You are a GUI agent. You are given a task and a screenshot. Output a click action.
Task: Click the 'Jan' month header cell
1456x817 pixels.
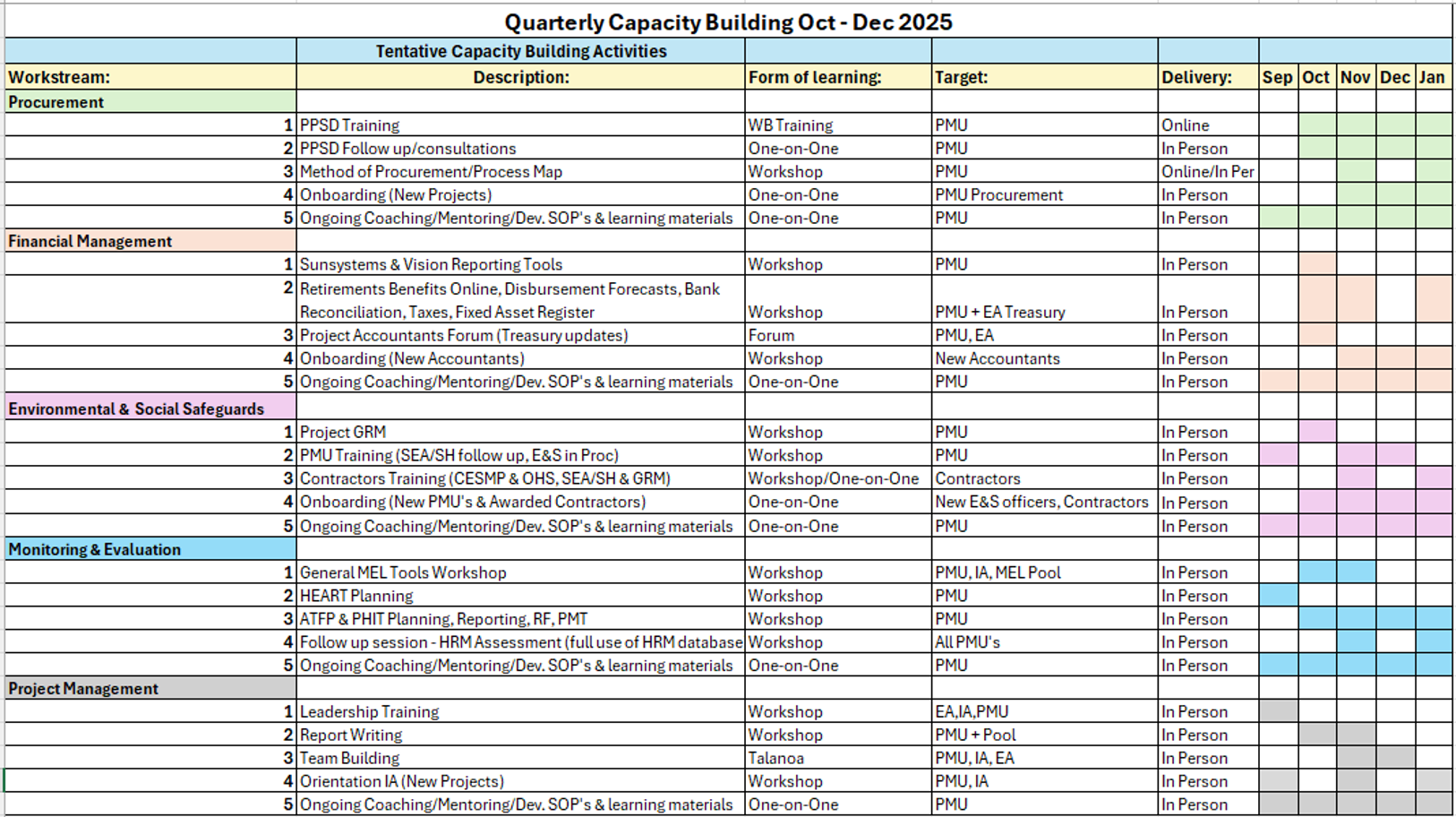click(x=1432, y=77)
